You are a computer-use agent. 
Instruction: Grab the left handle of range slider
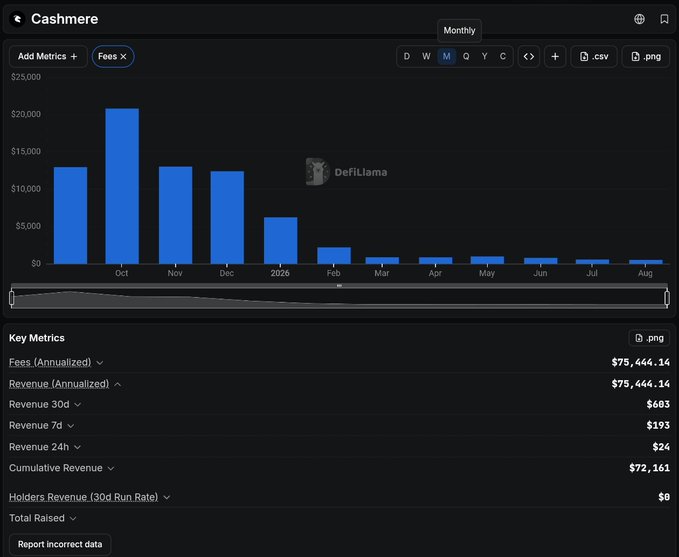coord(12,298)
